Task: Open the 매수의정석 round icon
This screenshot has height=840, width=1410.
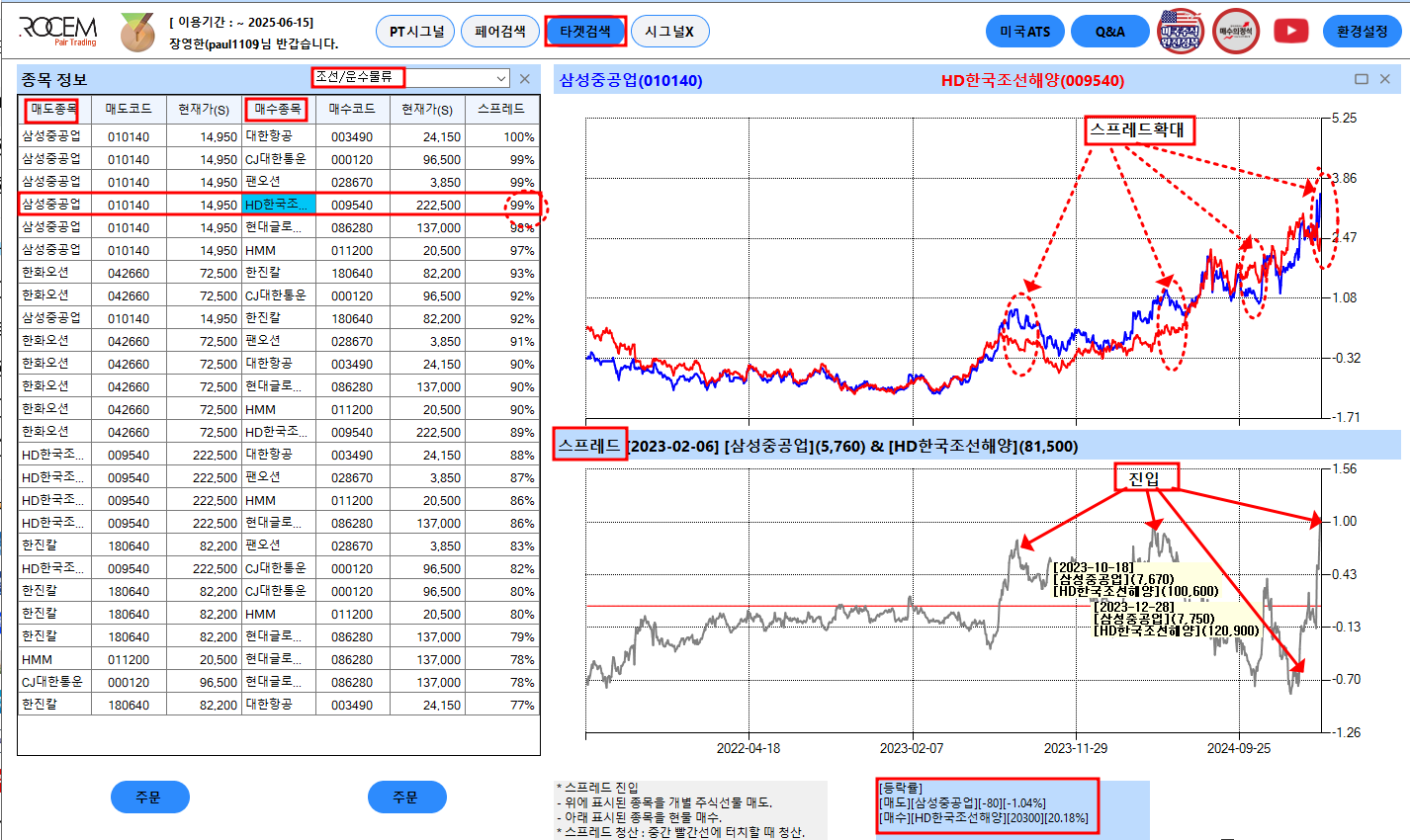Action: click(1236, 31)
